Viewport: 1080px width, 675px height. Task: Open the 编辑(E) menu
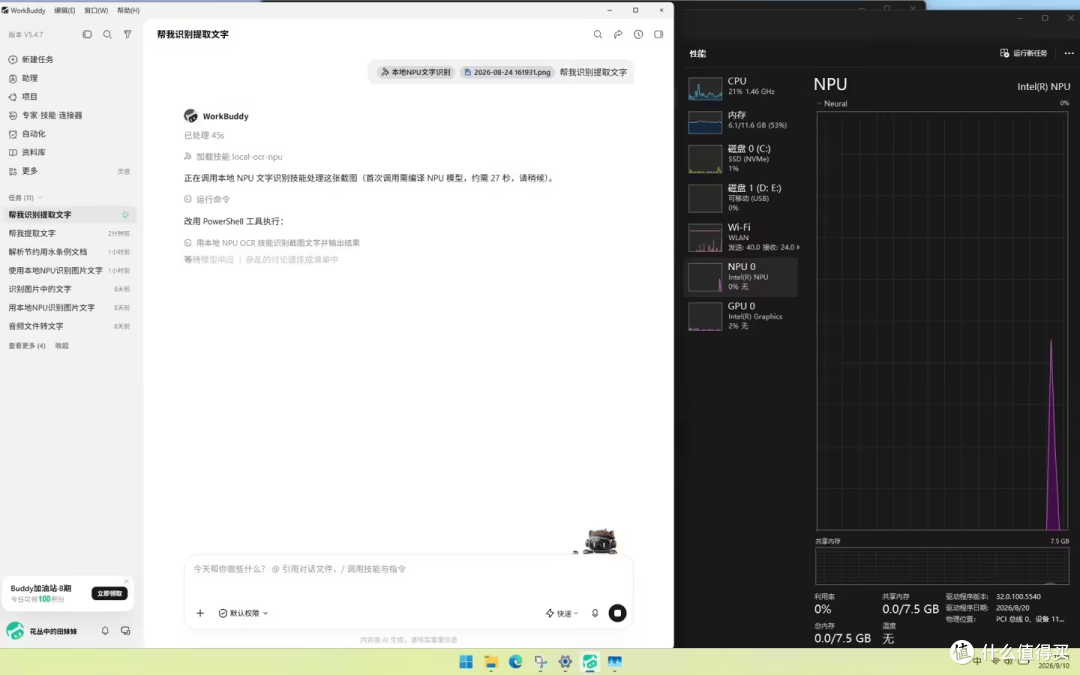[x=65, y=10]
